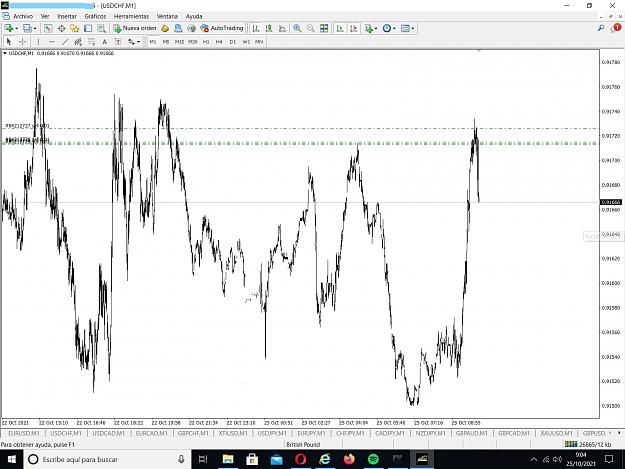The image size is (625, 469).
Task: Switch chart to candlesticks
Action: pos(269,28)
